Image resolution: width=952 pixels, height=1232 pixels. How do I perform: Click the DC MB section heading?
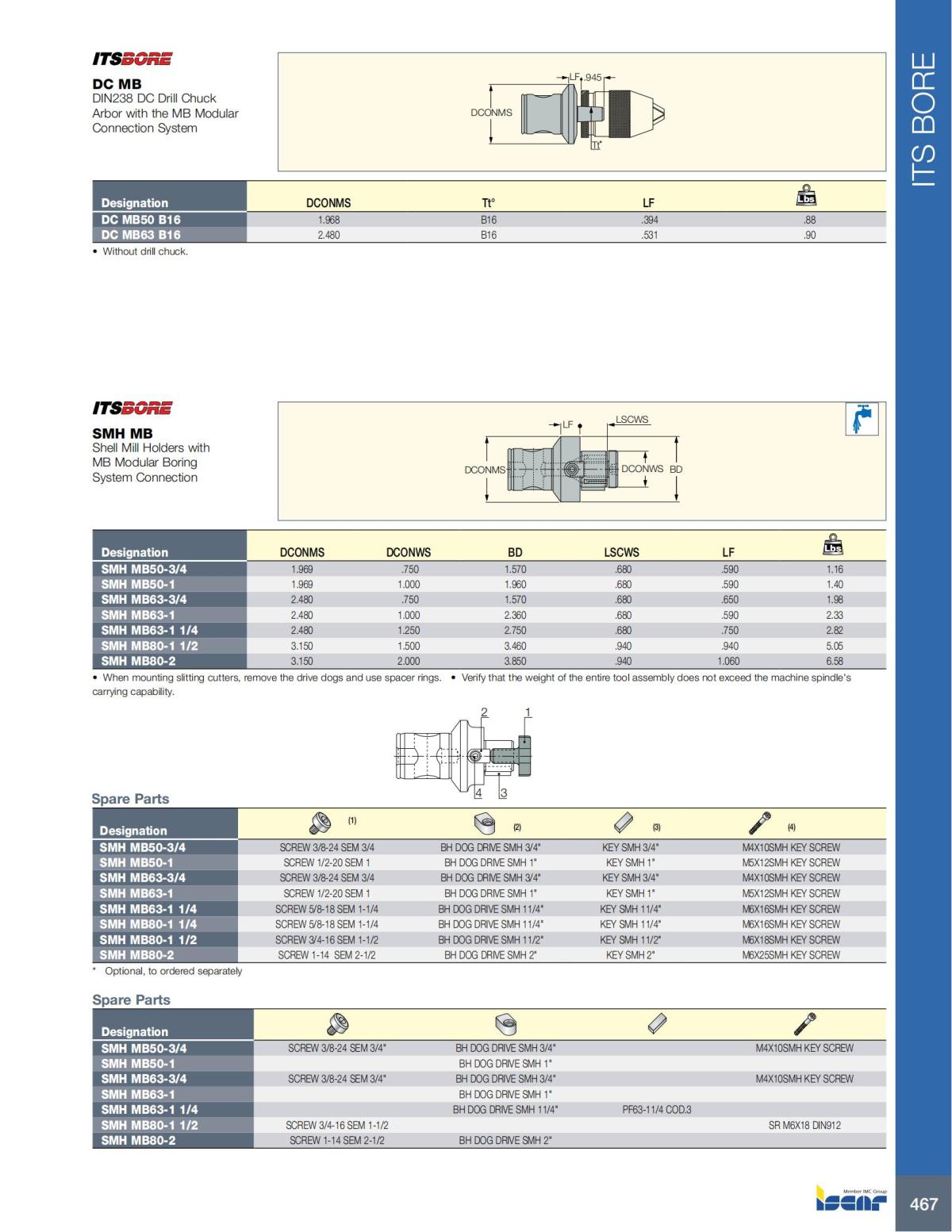pyautogui.click(x=117, y=83)
